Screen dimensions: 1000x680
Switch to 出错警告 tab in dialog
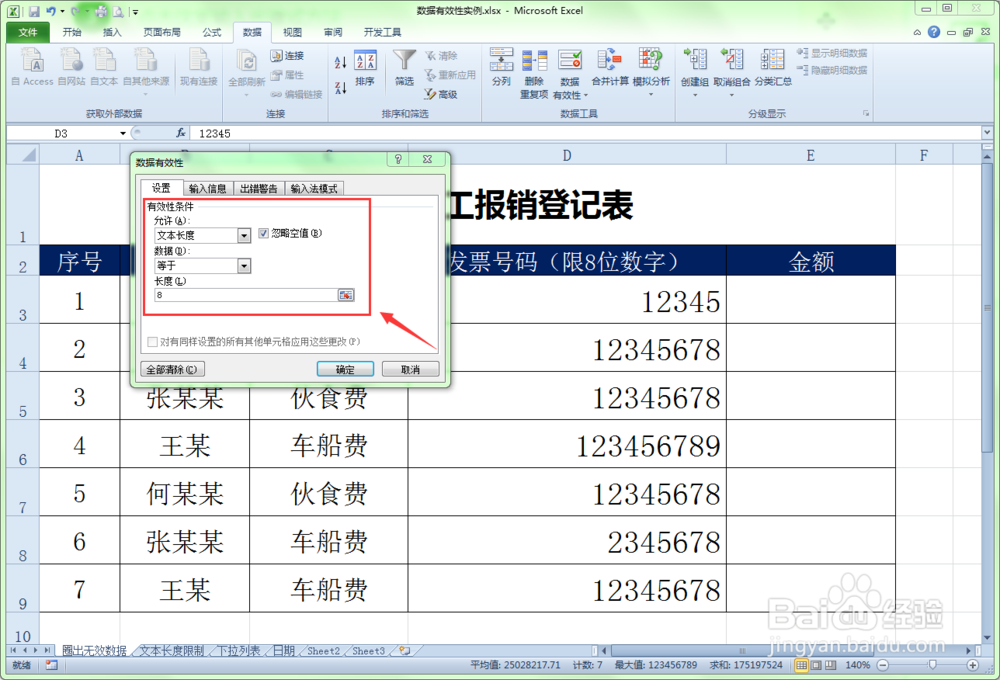click(x=258, y=188)
